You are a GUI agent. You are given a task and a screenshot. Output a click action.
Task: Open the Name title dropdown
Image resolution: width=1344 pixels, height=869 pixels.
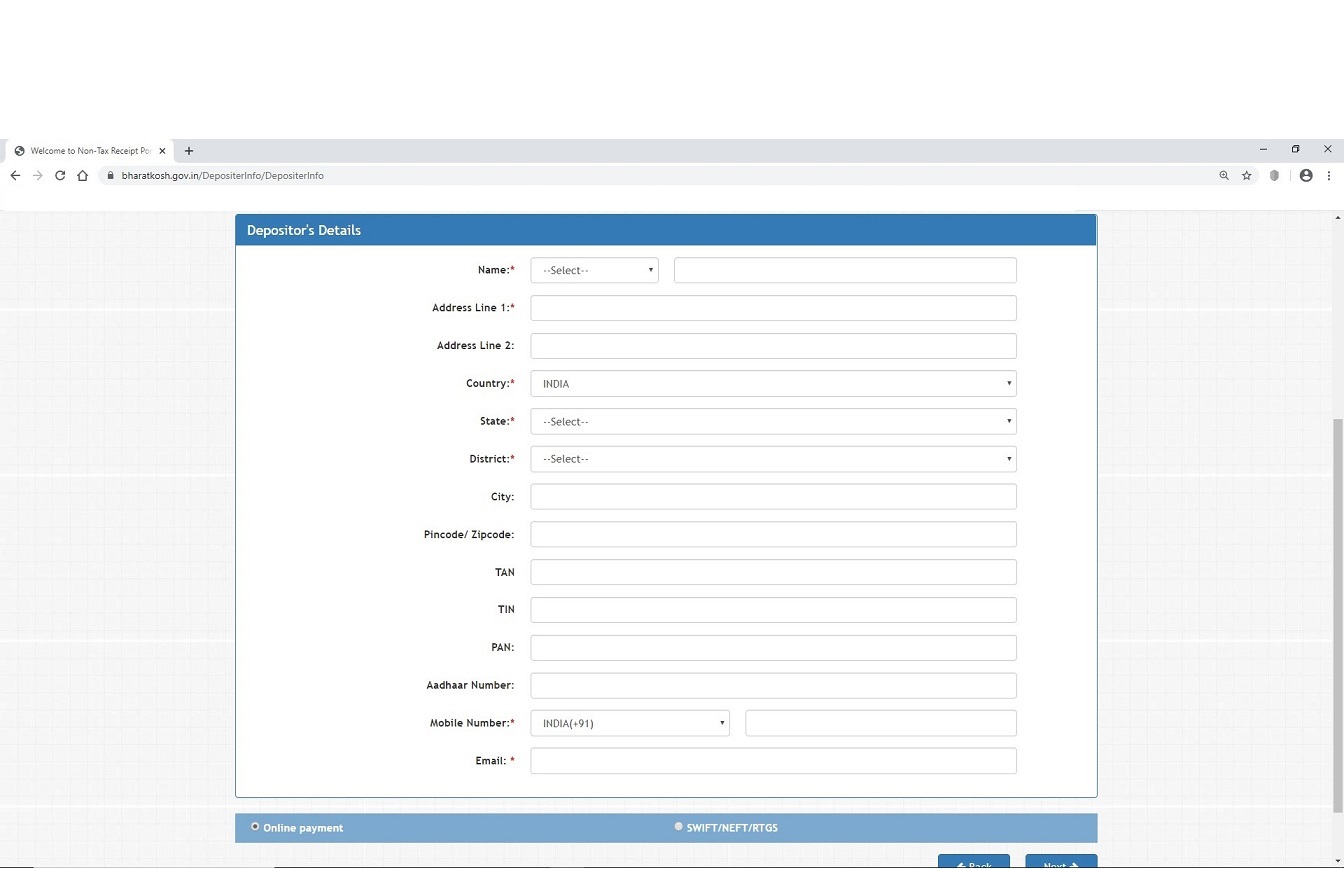tap(594, 270)
